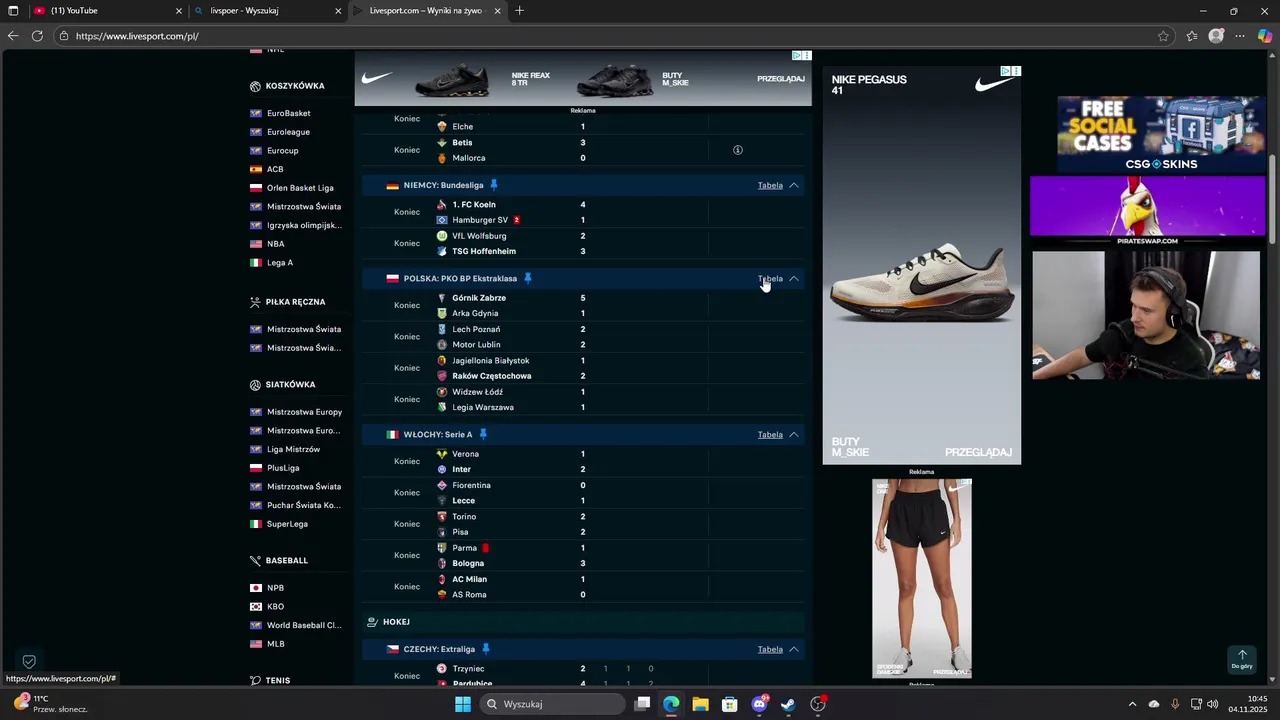The width and height of the screenshot is (1280, 720).
Task: Switch to the YouTube tab
Action: coord(105,11)
